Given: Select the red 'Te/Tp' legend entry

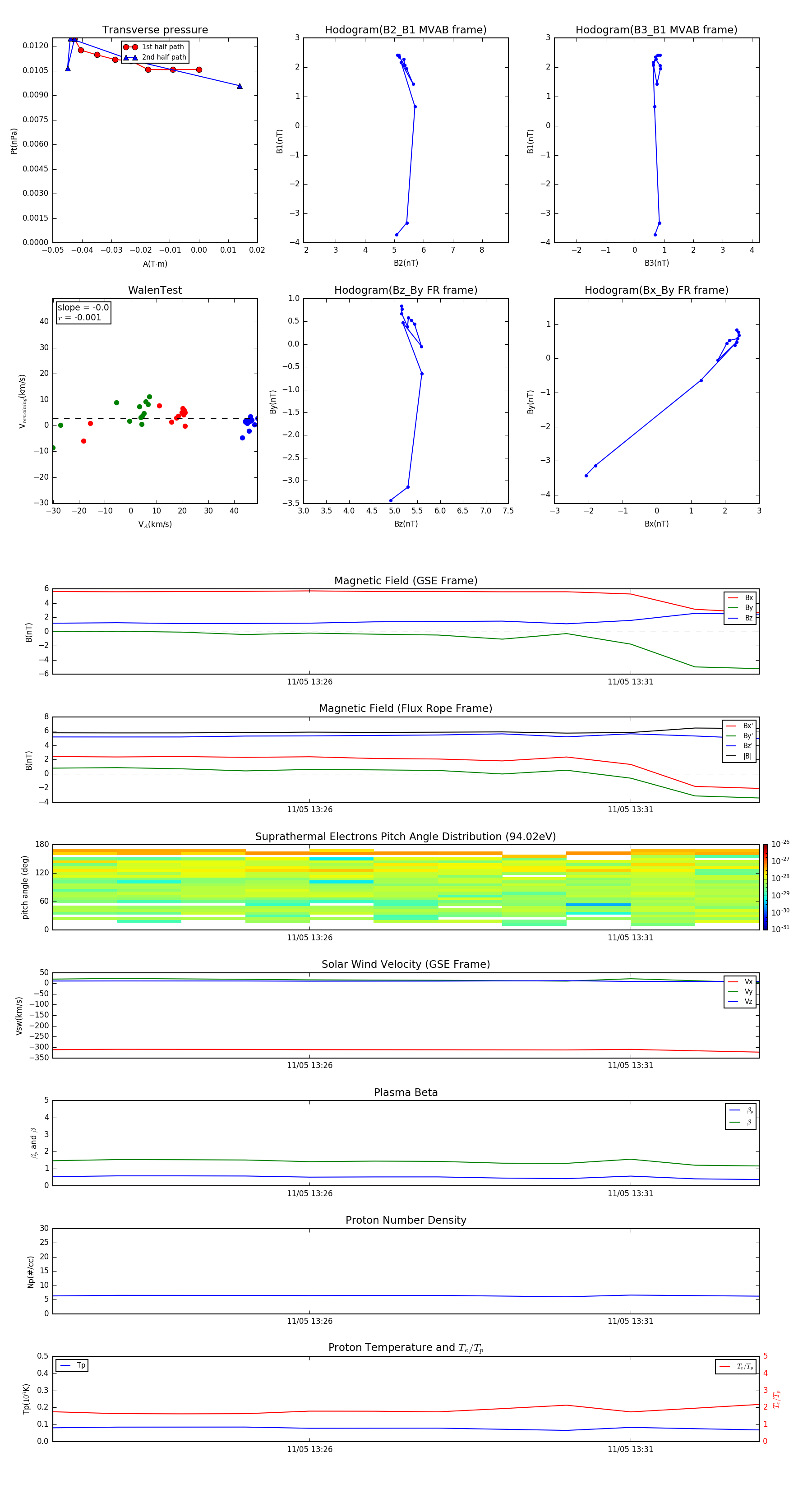Looking at the screenshot, I should pyautogui.click(x=736, y=1366).
